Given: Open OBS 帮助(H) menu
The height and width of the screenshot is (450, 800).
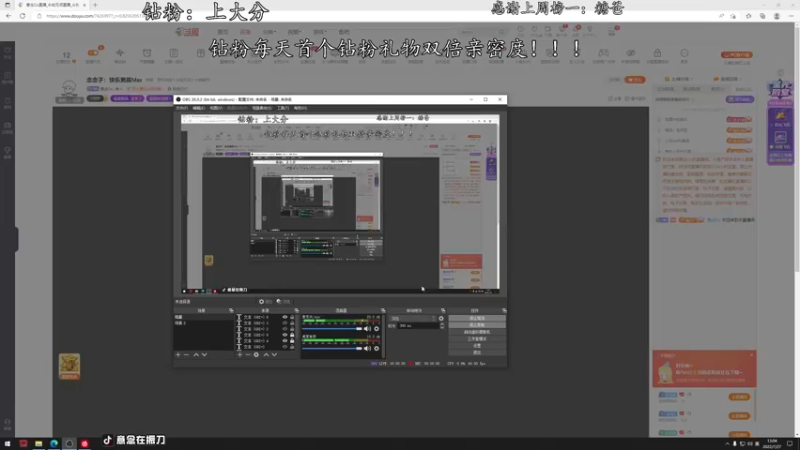Looking at the screenshot, I should coord(300,108).
